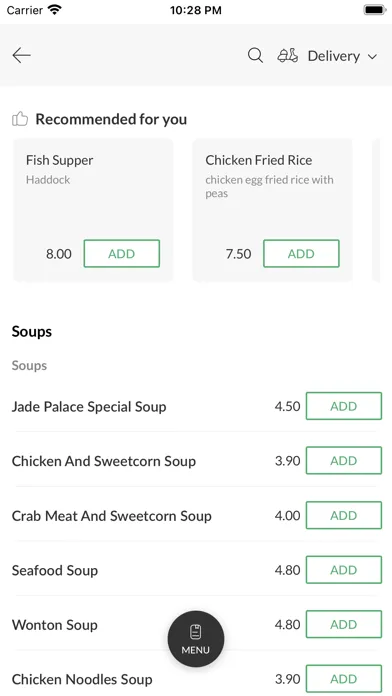
Task: Tap the thumbs-up recommended icon
Action: coord(20,119)
